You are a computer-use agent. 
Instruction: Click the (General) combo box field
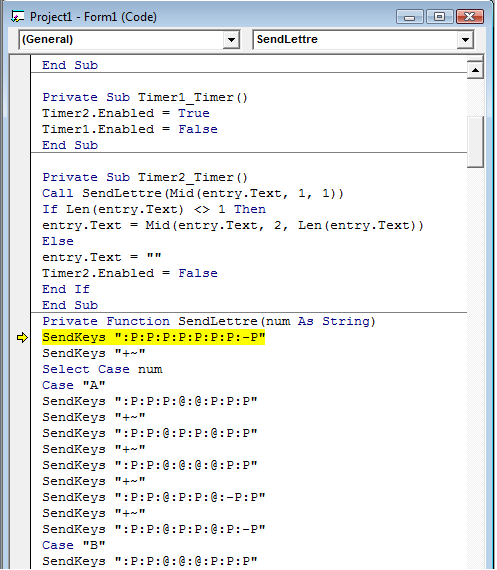coord(129,40)
